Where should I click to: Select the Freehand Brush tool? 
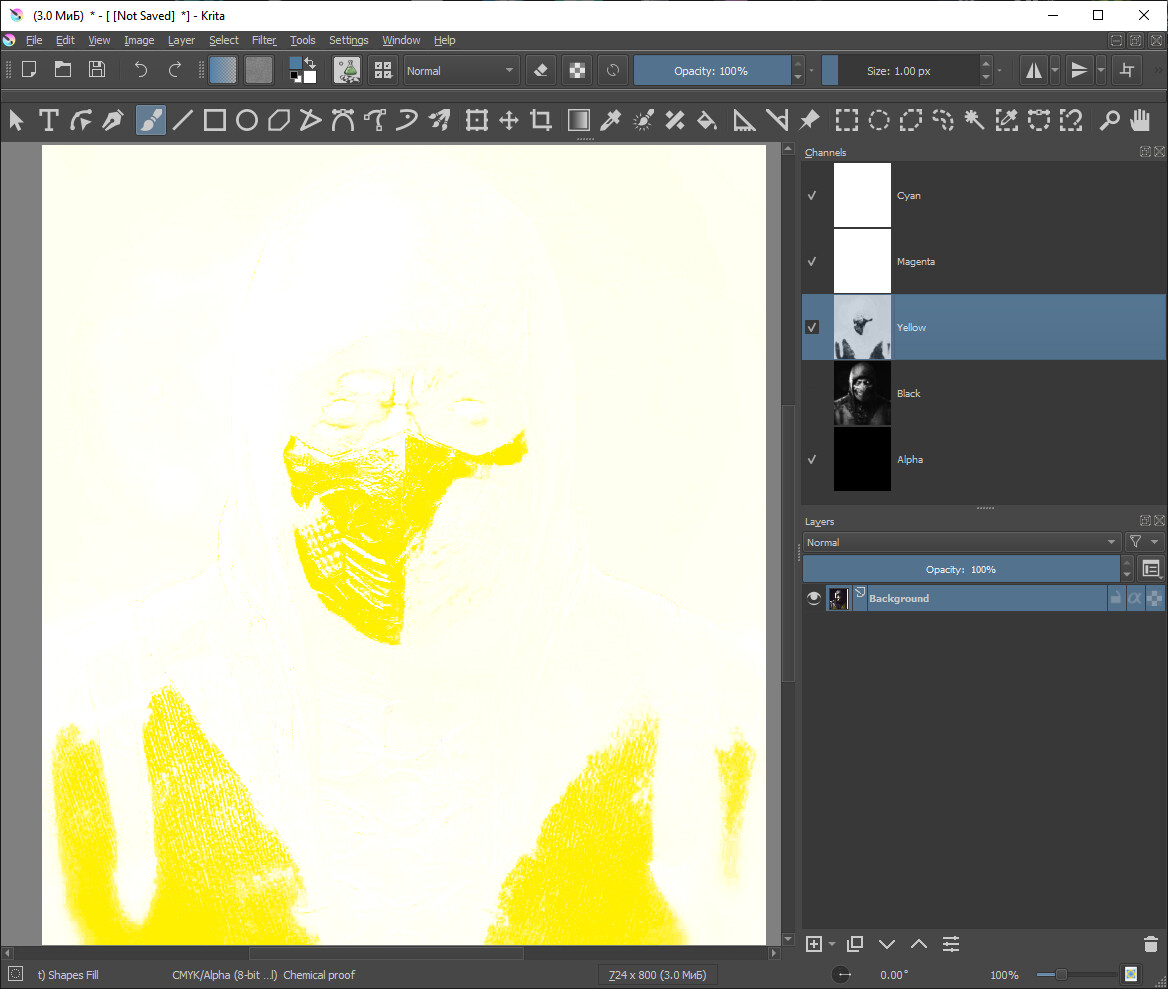tap(150, 121)
